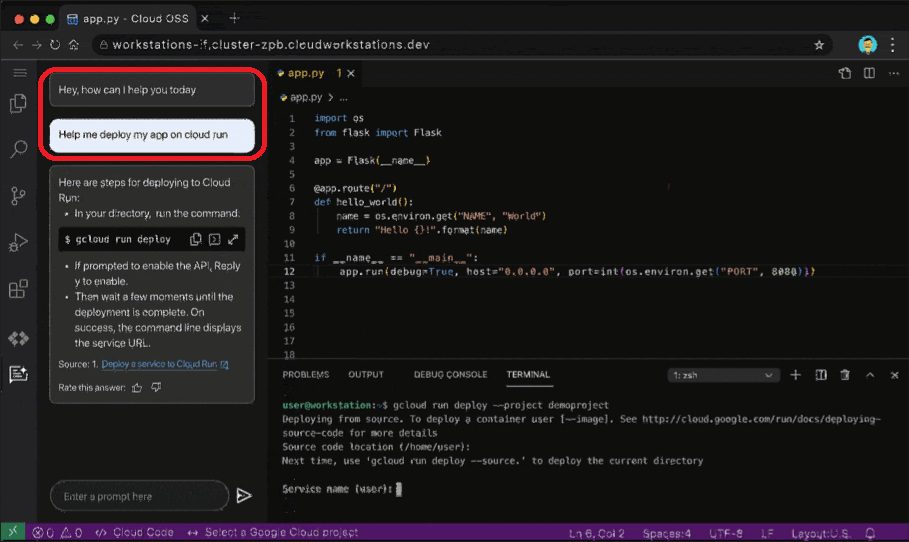Viewport: 909px width, 542px height.
Task: Split the editor to the right
Action: click(x=869, y=73)
